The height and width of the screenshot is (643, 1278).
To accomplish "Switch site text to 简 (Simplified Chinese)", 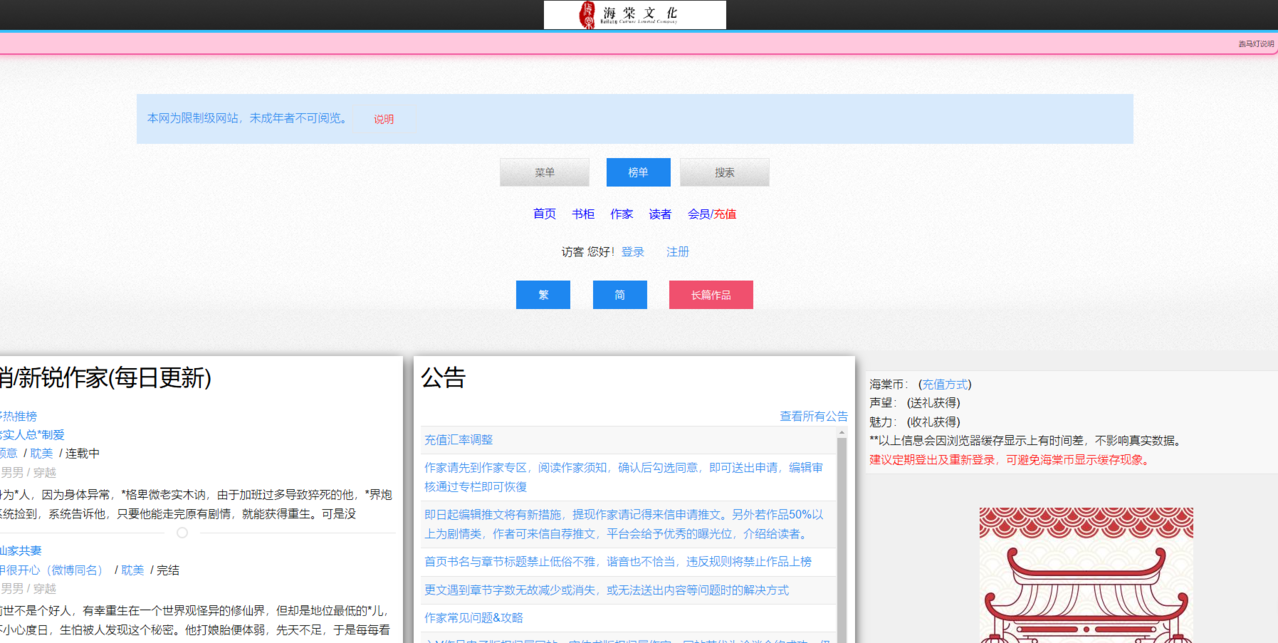I will 619,294.
